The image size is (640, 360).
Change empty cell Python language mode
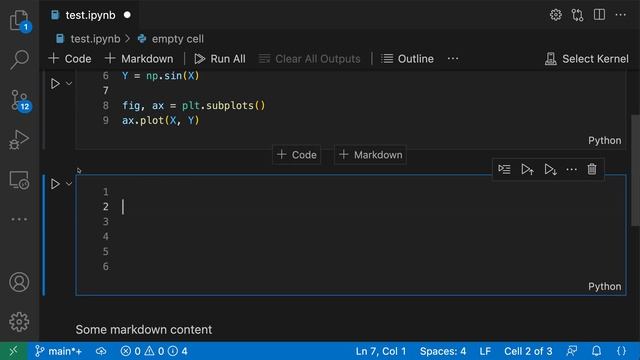tap(604, 287)
